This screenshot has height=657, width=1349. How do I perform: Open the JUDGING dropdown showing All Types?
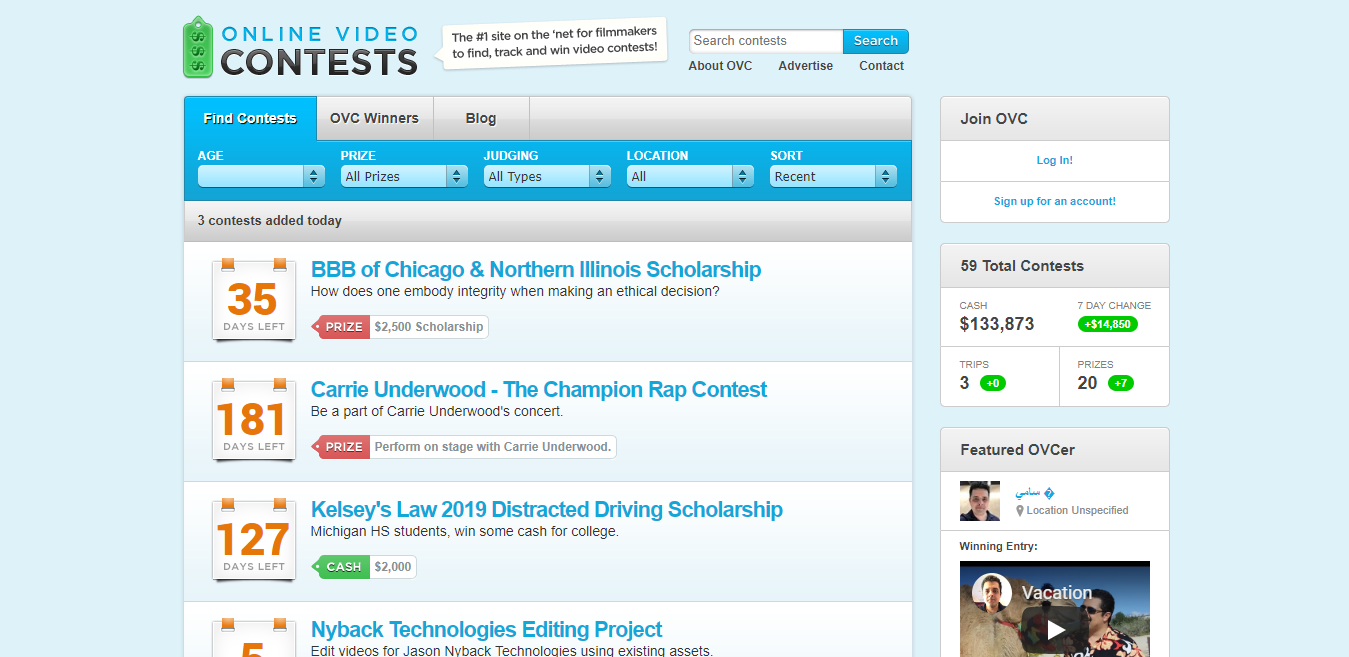coord(547,176)
